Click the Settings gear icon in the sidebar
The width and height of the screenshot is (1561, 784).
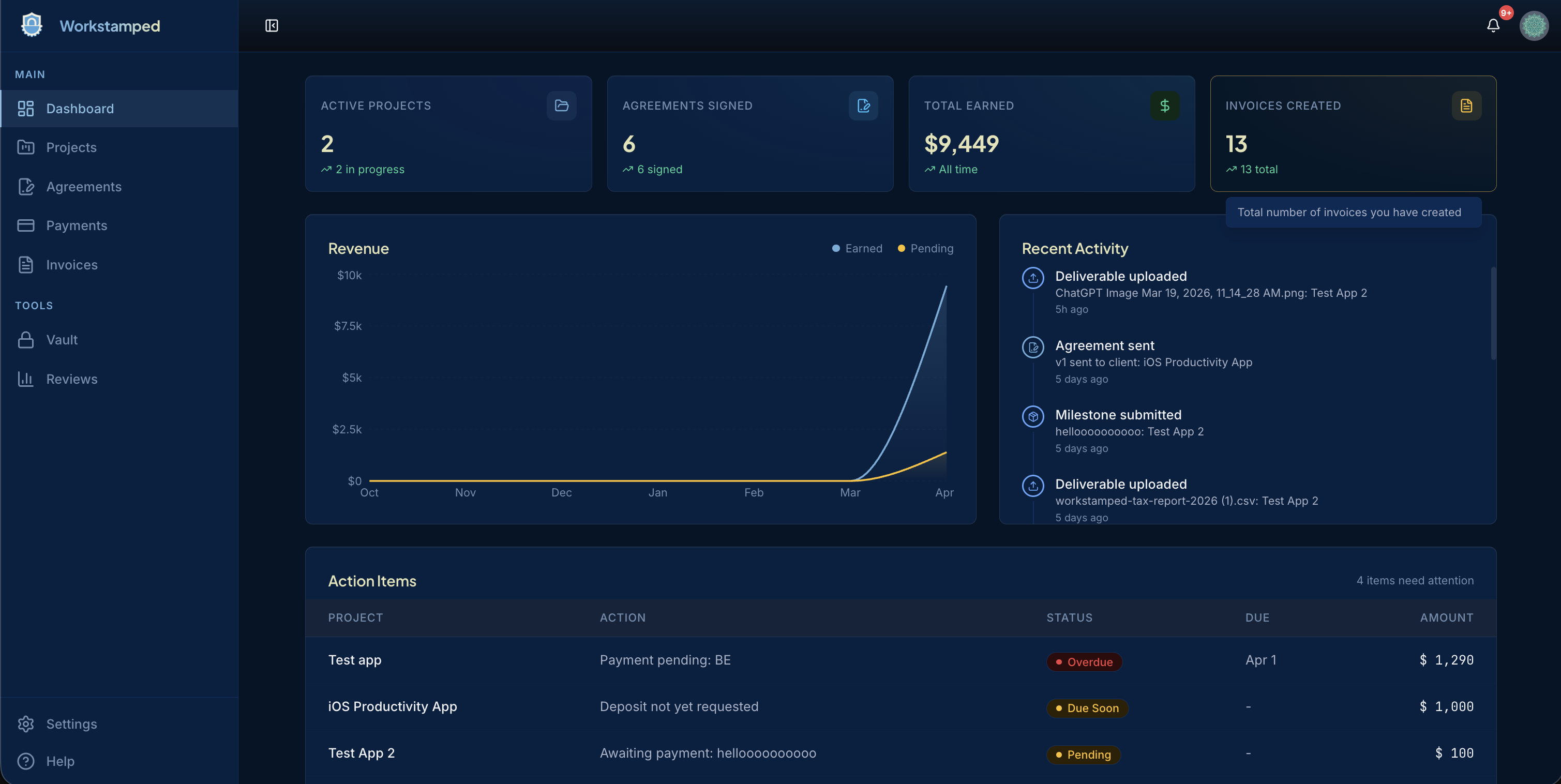coord(25,723)
